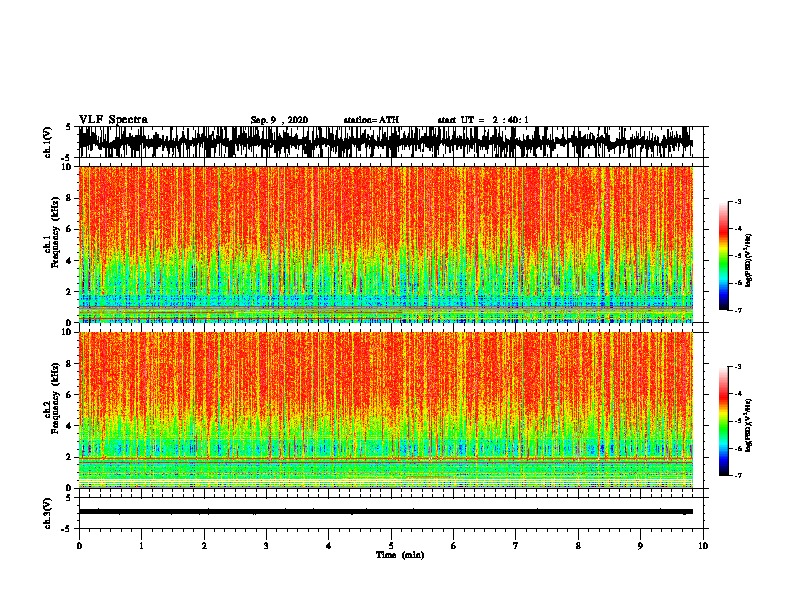Click the "10" tick on time axis
Screen dimensions: 792x612
coord(703,546)
